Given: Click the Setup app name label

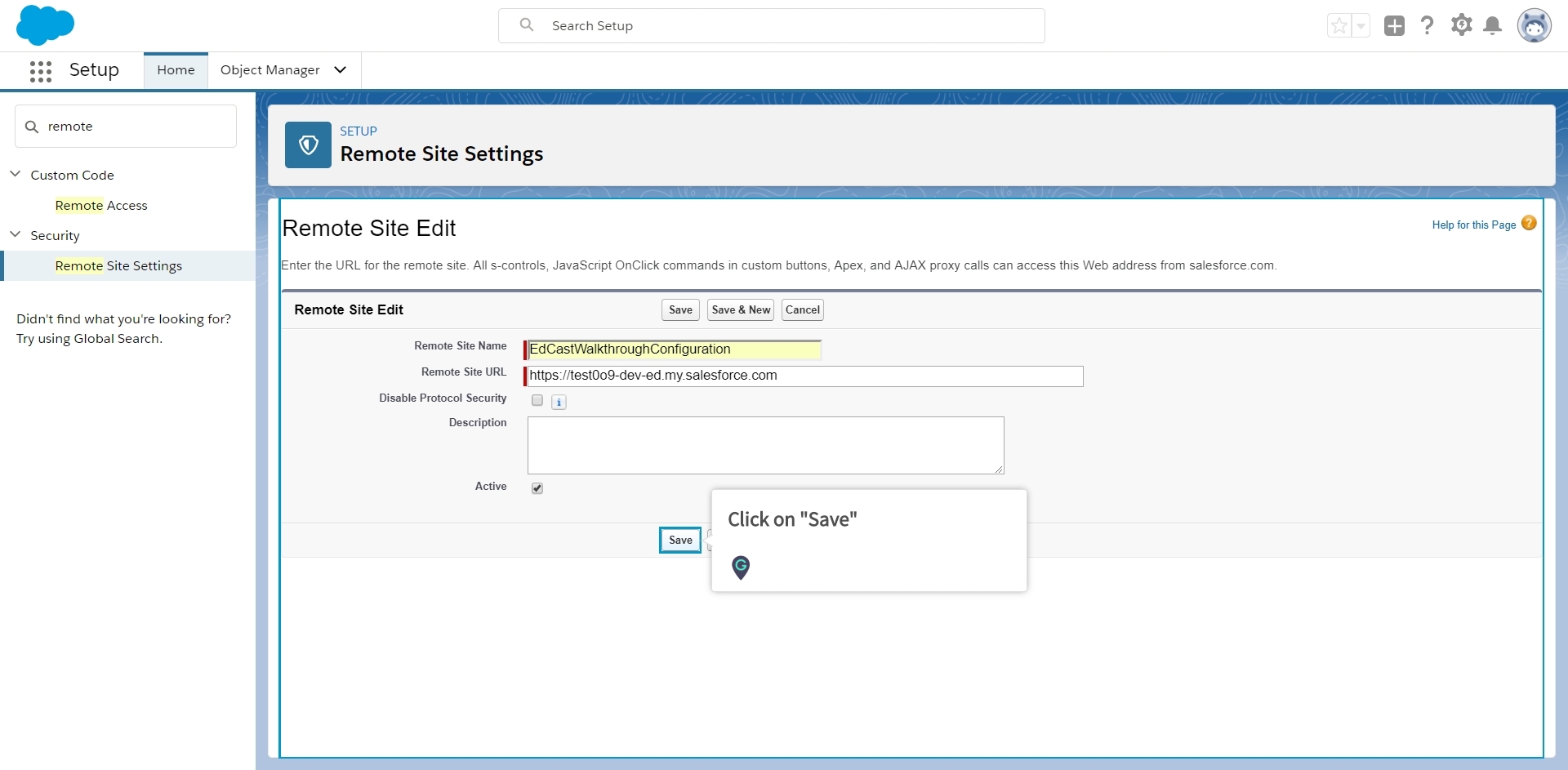Looking at the screenshot, I should click(94, 69).
